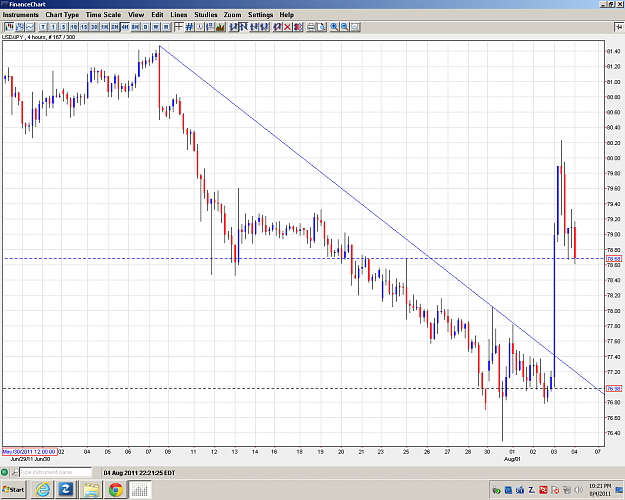Click the zoom in magnifier icon
The image size is (625, 500).
[x=334, y=27]
